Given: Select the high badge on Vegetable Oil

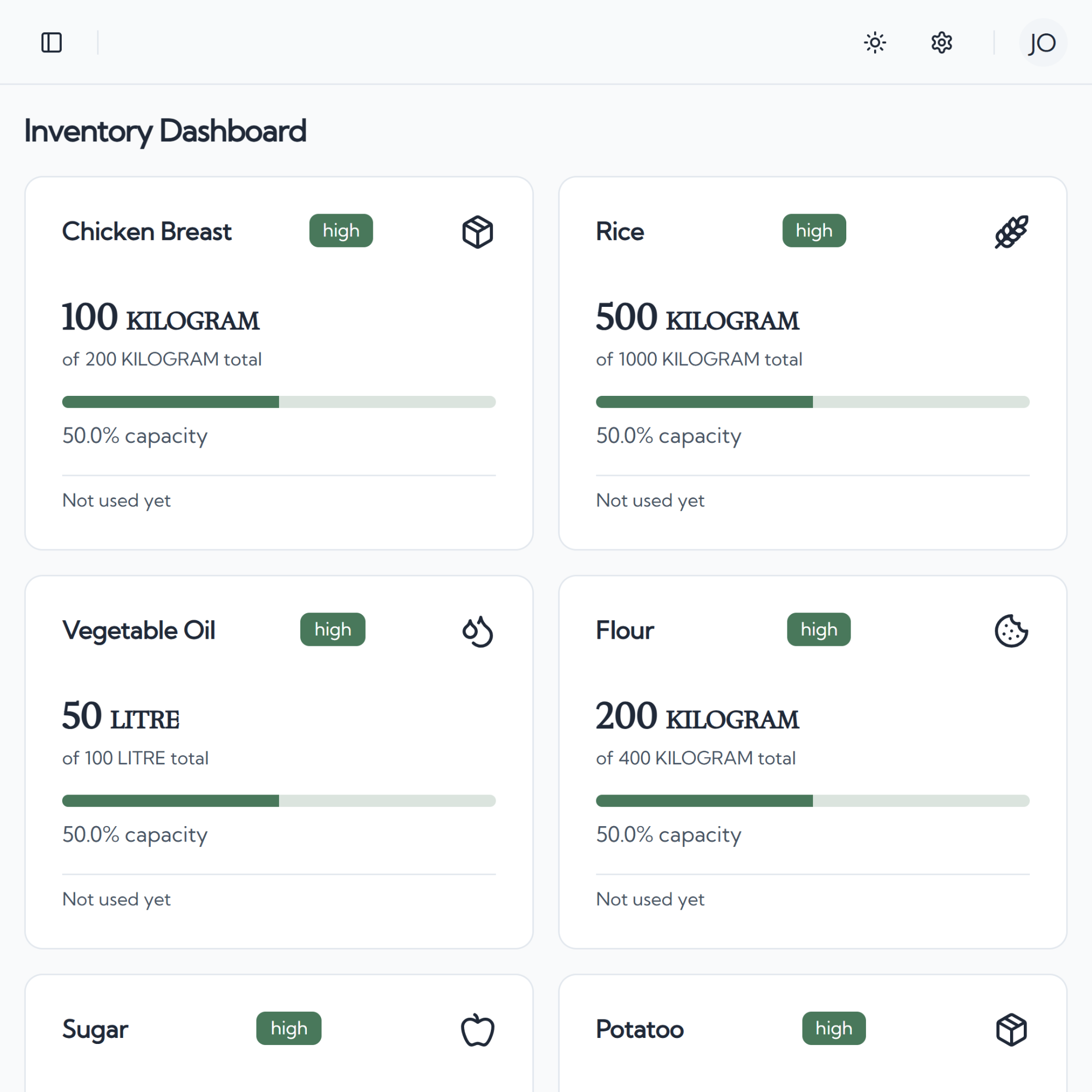Looking at the screenshot, I should (x=333, y=629).
